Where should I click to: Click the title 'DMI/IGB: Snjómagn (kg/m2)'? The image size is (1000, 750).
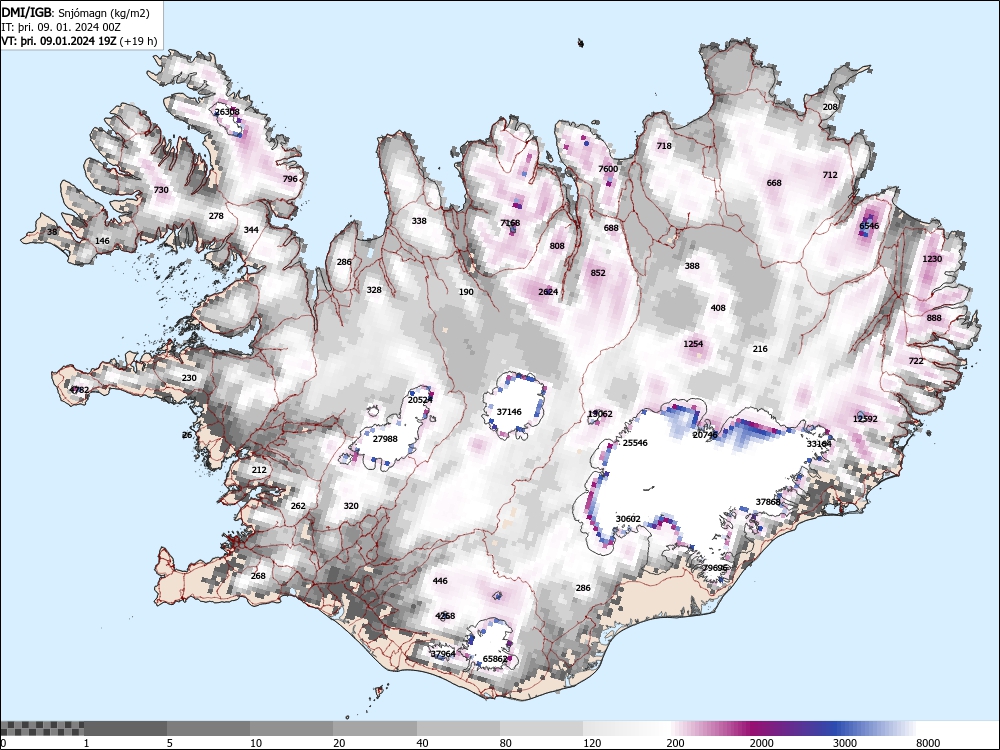click(x=75, y=12)
